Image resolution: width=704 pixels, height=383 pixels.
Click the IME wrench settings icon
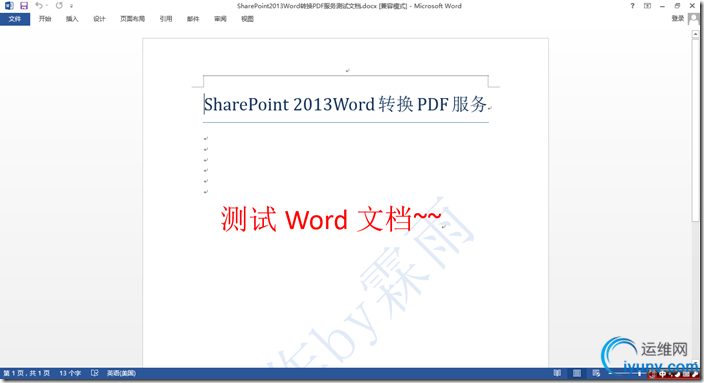(695, 374)
